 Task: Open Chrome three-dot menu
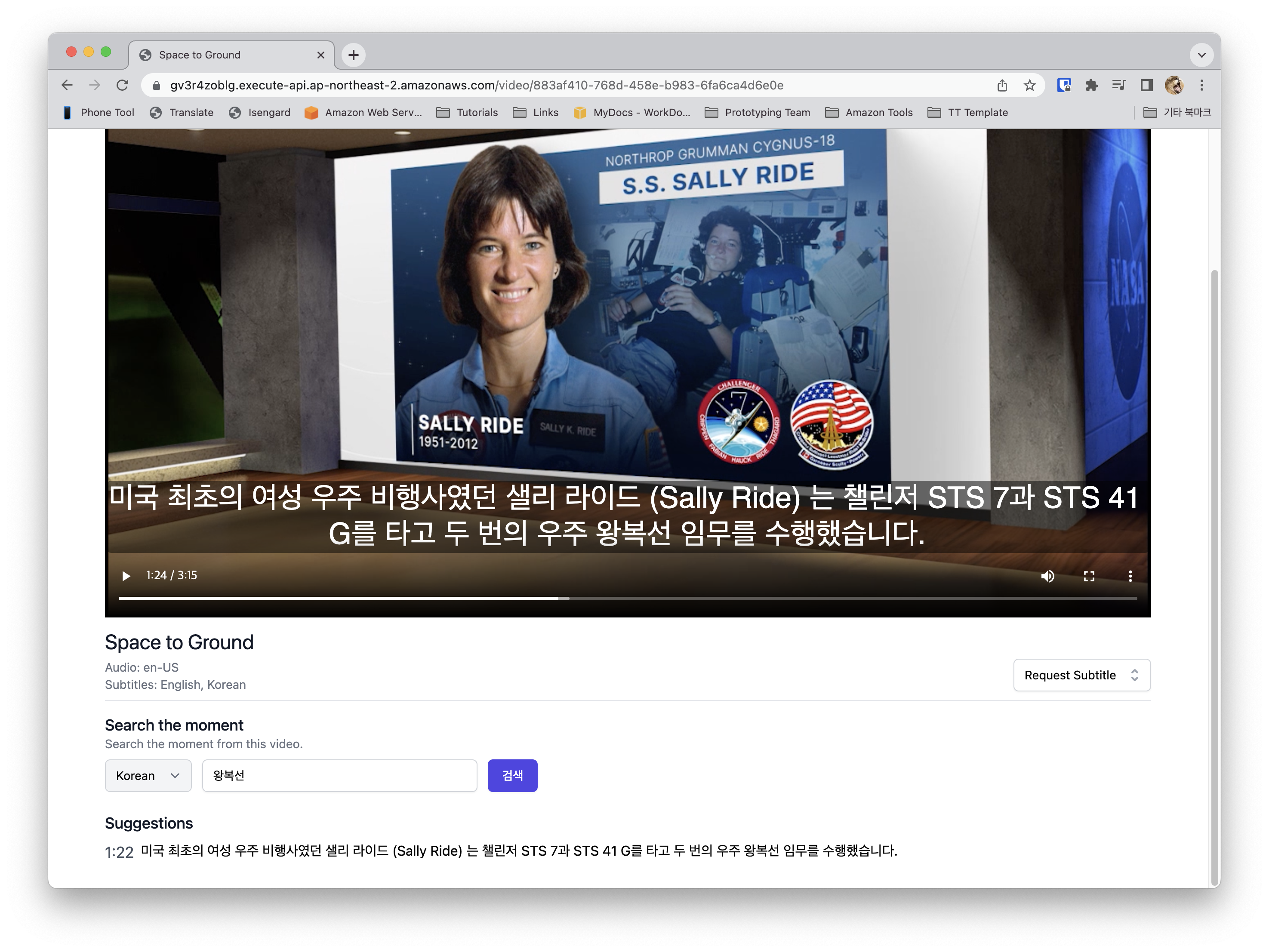(x=1202, y=86)
